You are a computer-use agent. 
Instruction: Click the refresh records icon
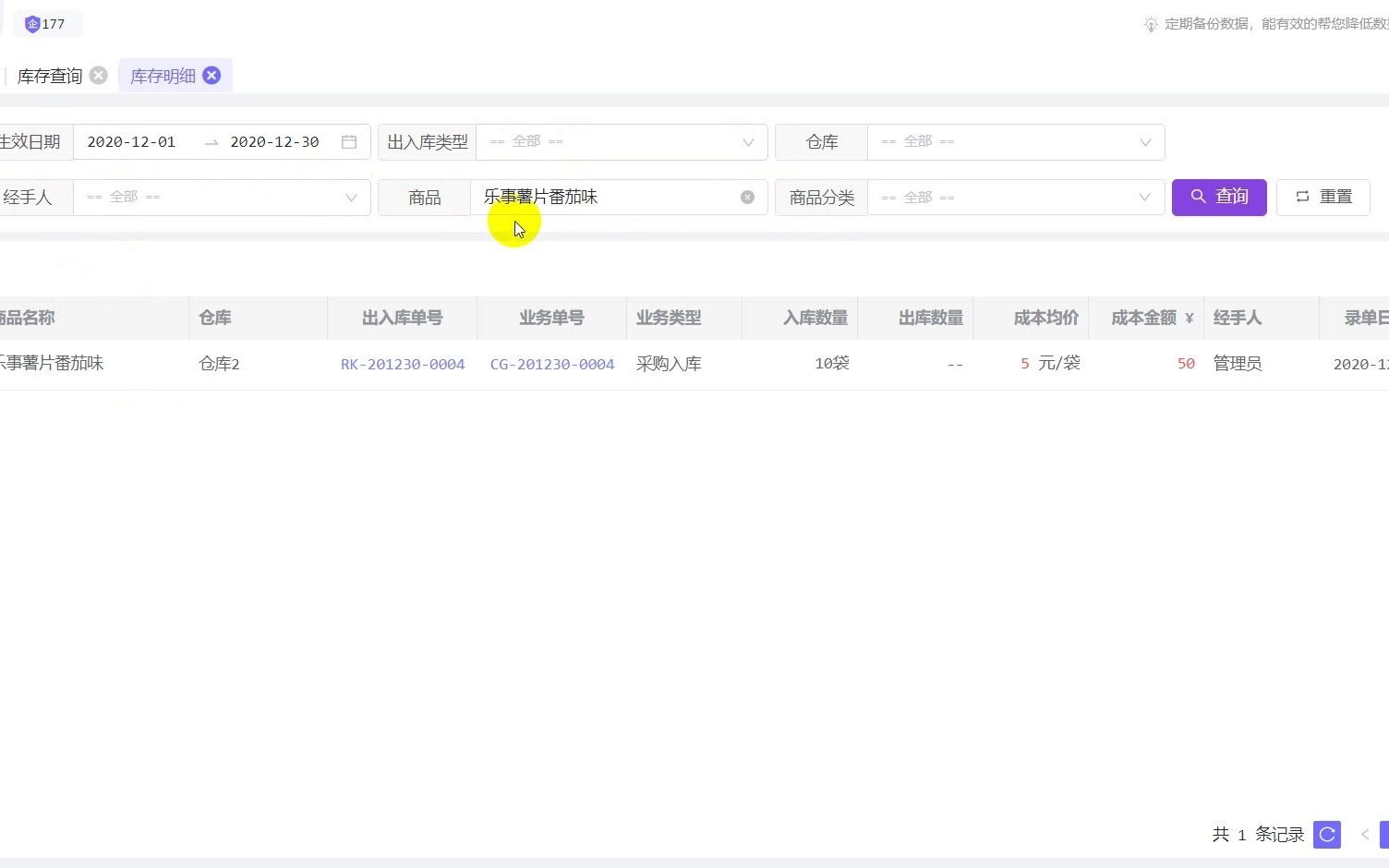point(1327,835)
